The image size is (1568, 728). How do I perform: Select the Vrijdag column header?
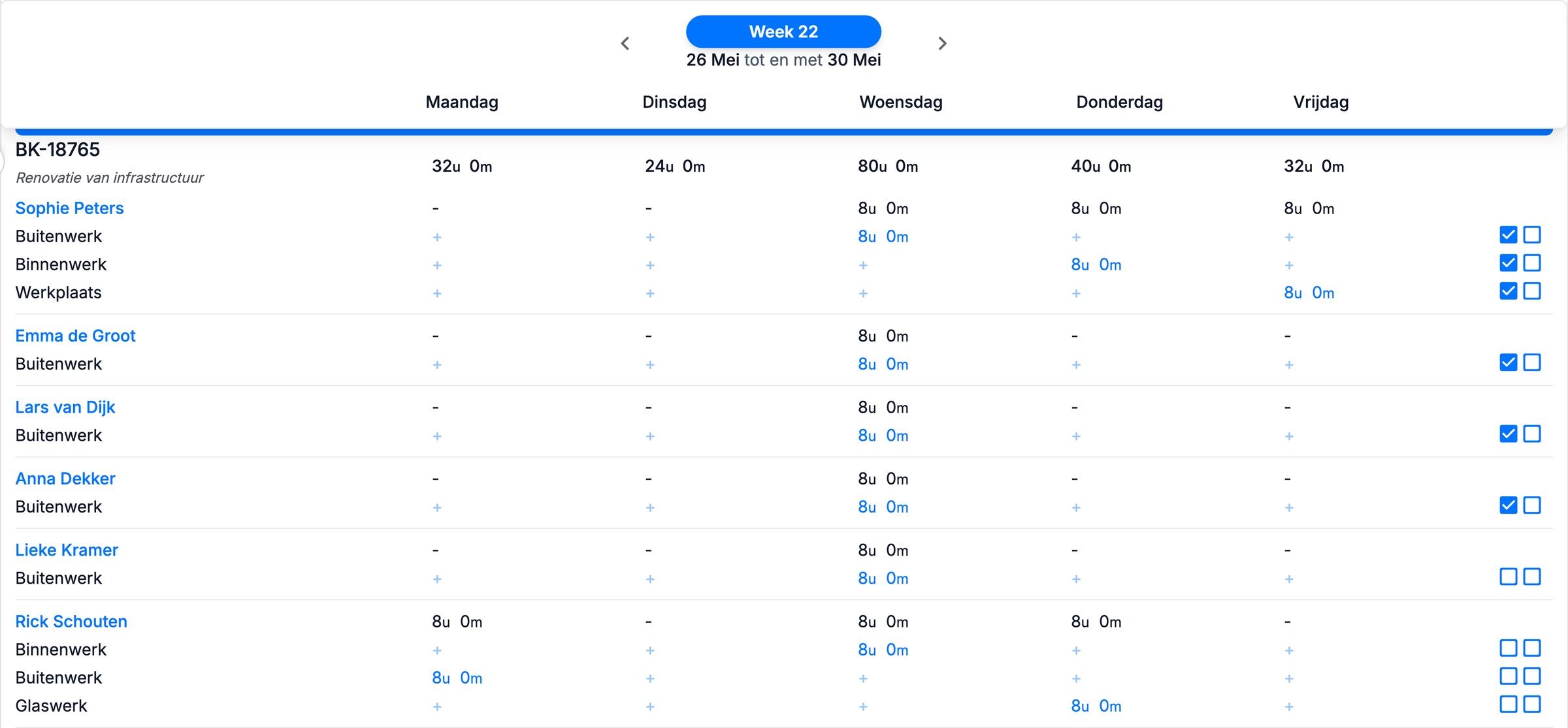1320,102
